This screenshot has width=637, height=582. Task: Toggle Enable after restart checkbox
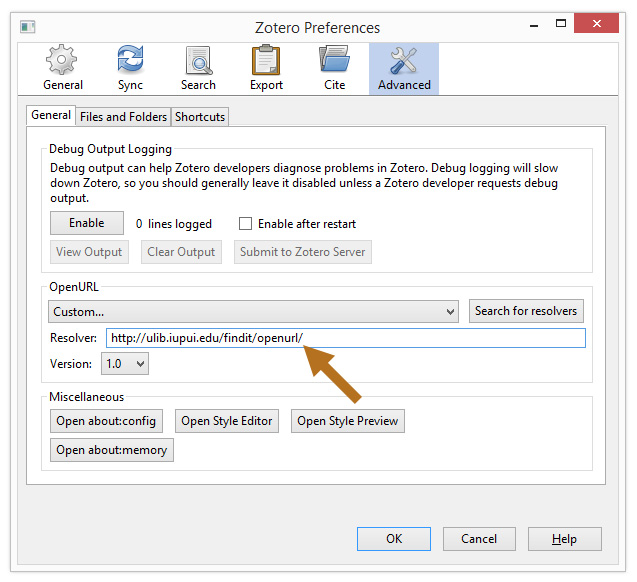(245, 223)
